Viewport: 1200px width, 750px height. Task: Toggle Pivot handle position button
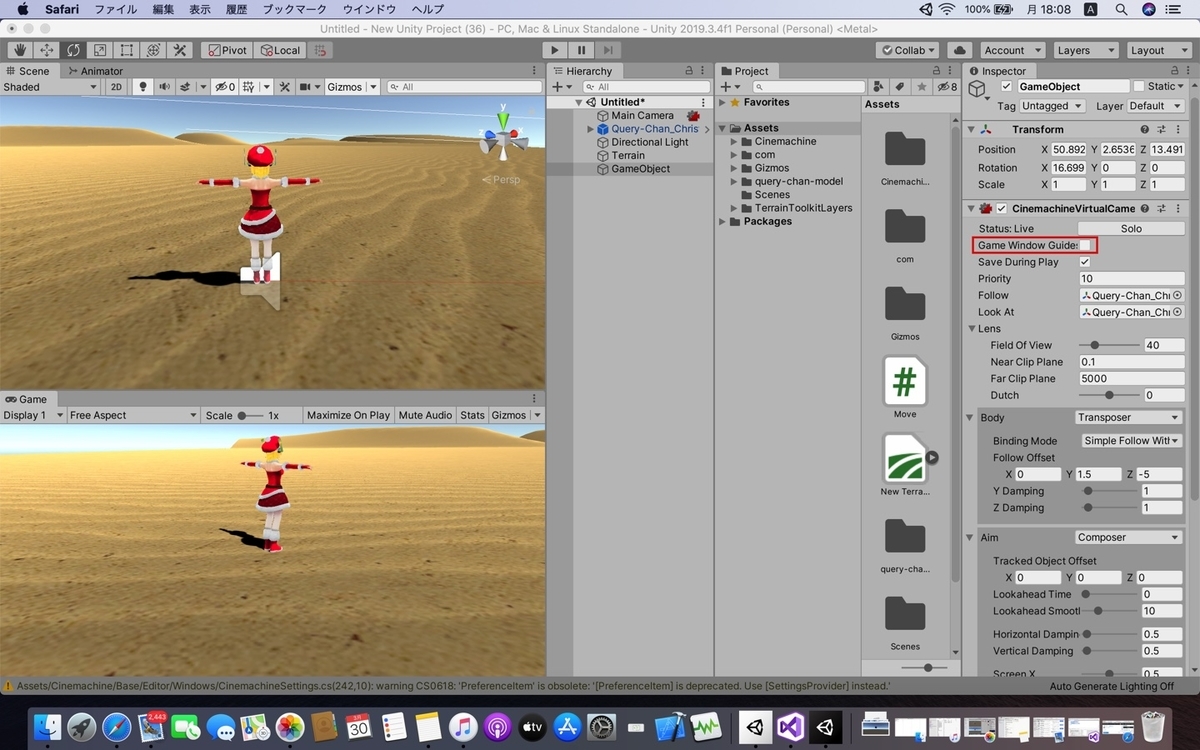[227, 50]
